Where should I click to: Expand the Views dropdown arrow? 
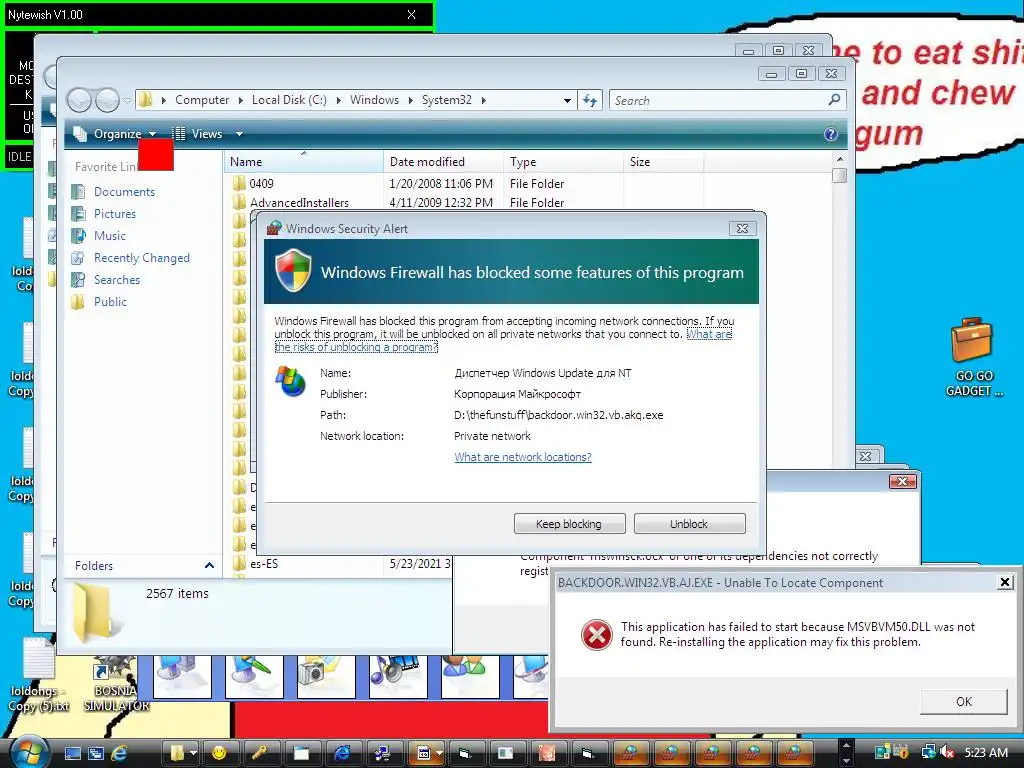240,134
